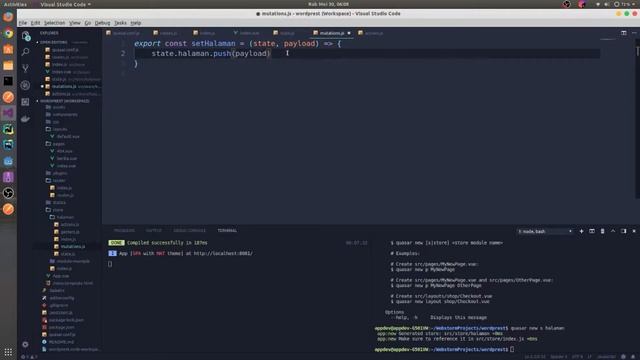The width and height of the screenshot is (640, 360).
Task: Follow the http://localhost:8081/ link in terminal
Action: pyautogui.click(x=223, y=253)
